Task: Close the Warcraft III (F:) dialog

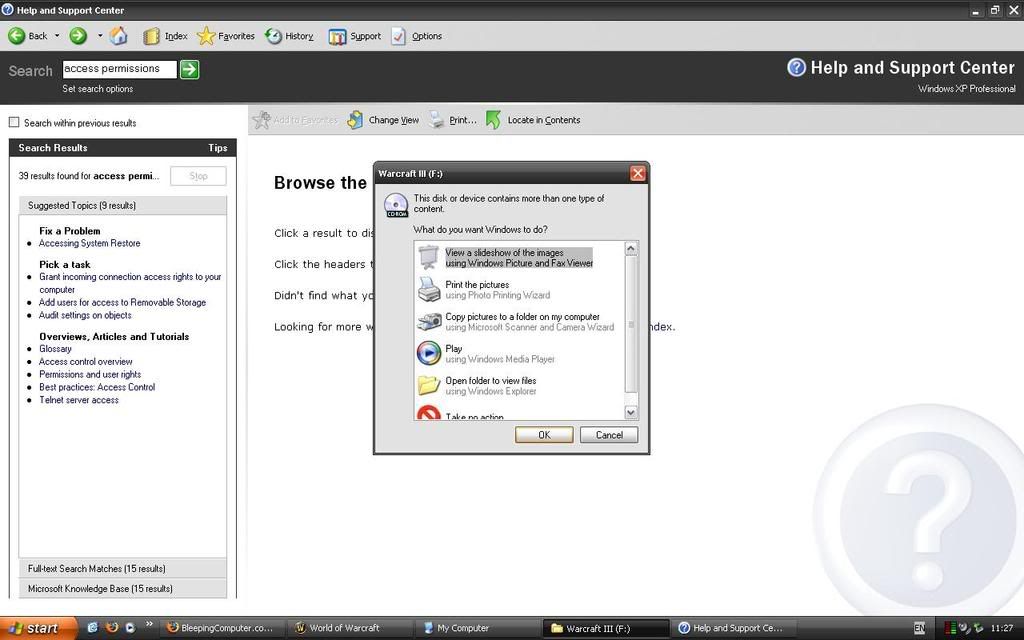Action: tap(637, 173)
